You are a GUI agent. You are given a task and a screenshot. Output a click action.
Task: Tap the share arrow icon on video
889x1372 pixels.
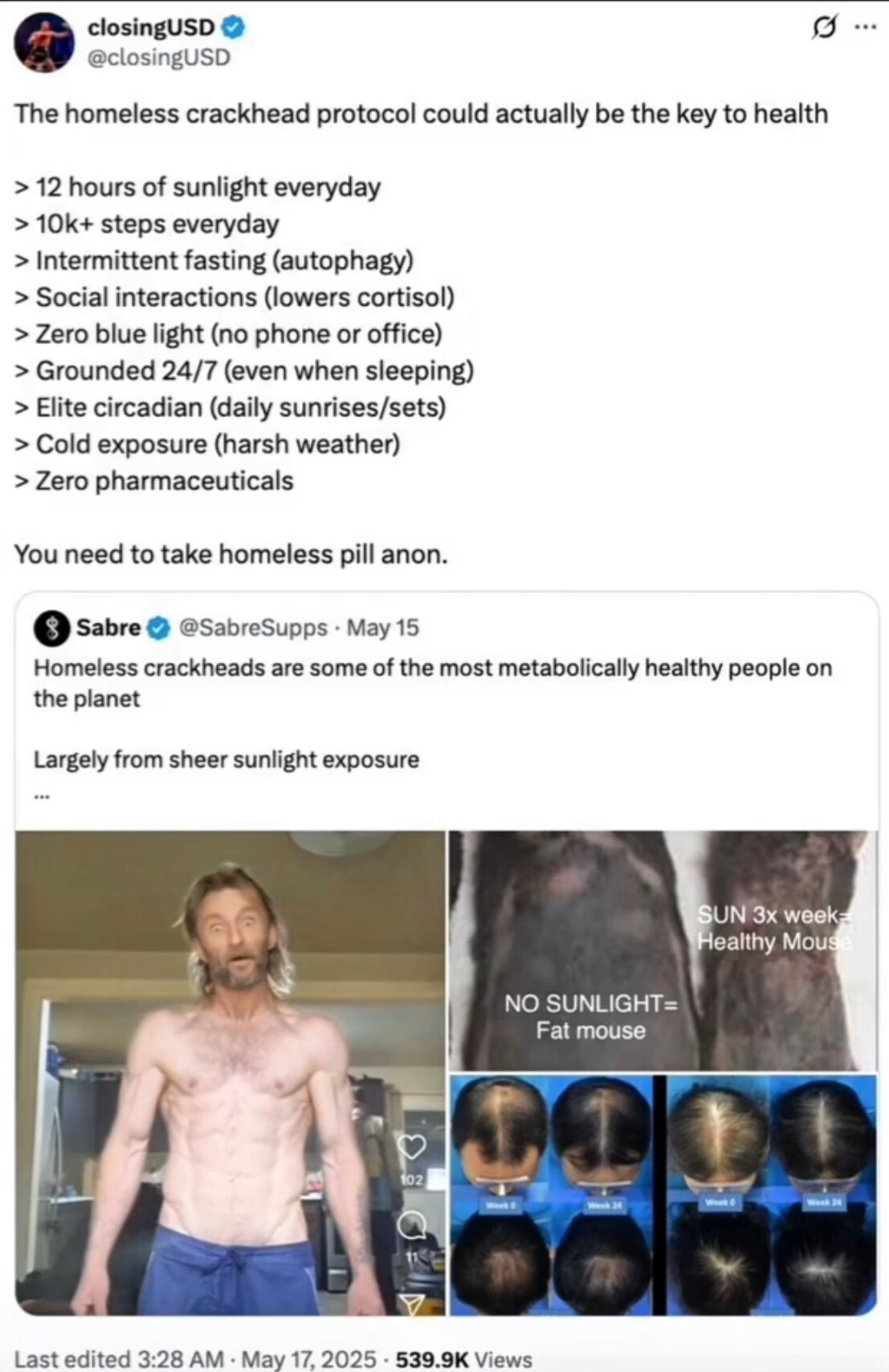click(412, 1303)
